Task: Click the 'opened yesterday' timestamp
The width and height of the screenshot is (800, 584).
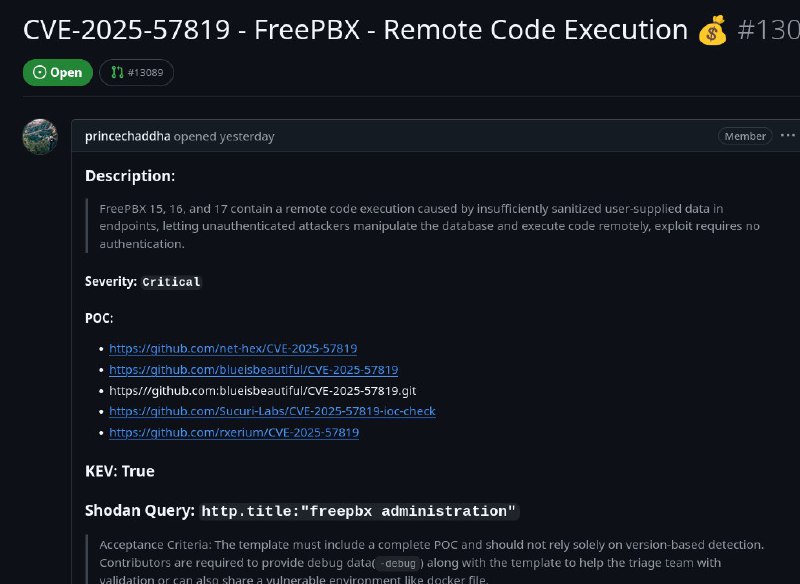Action: pos(224,137)
